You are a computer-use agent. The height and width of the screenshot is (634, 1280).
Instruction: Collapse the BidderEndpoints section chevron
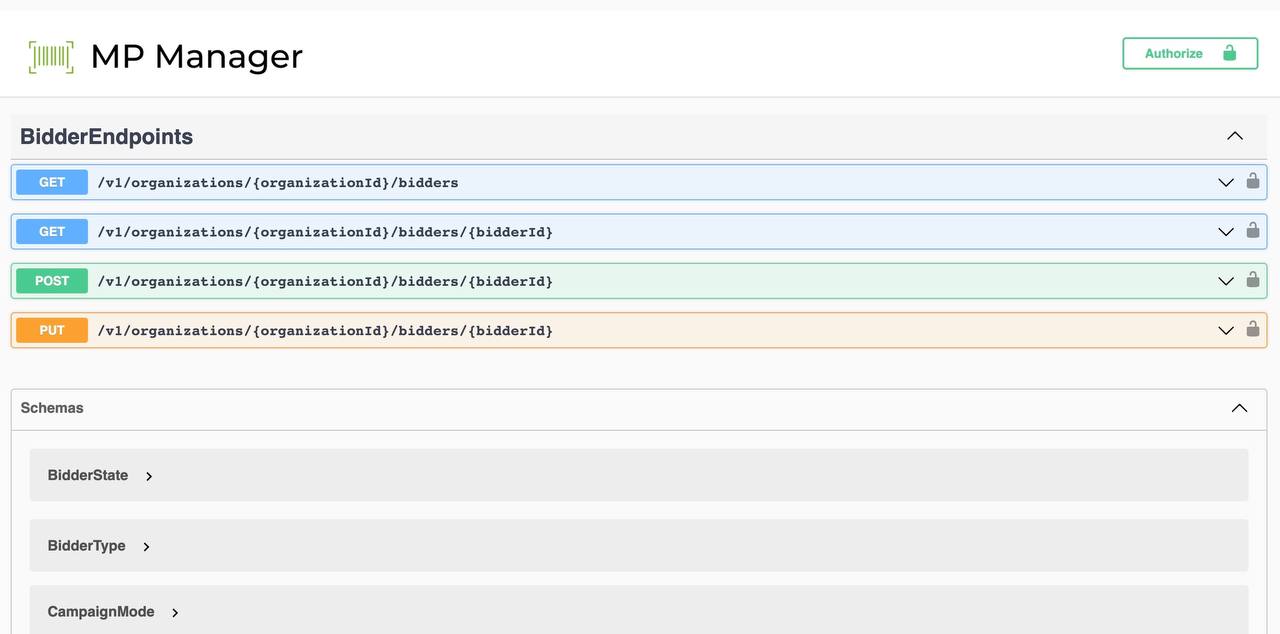click(1235, 136)
